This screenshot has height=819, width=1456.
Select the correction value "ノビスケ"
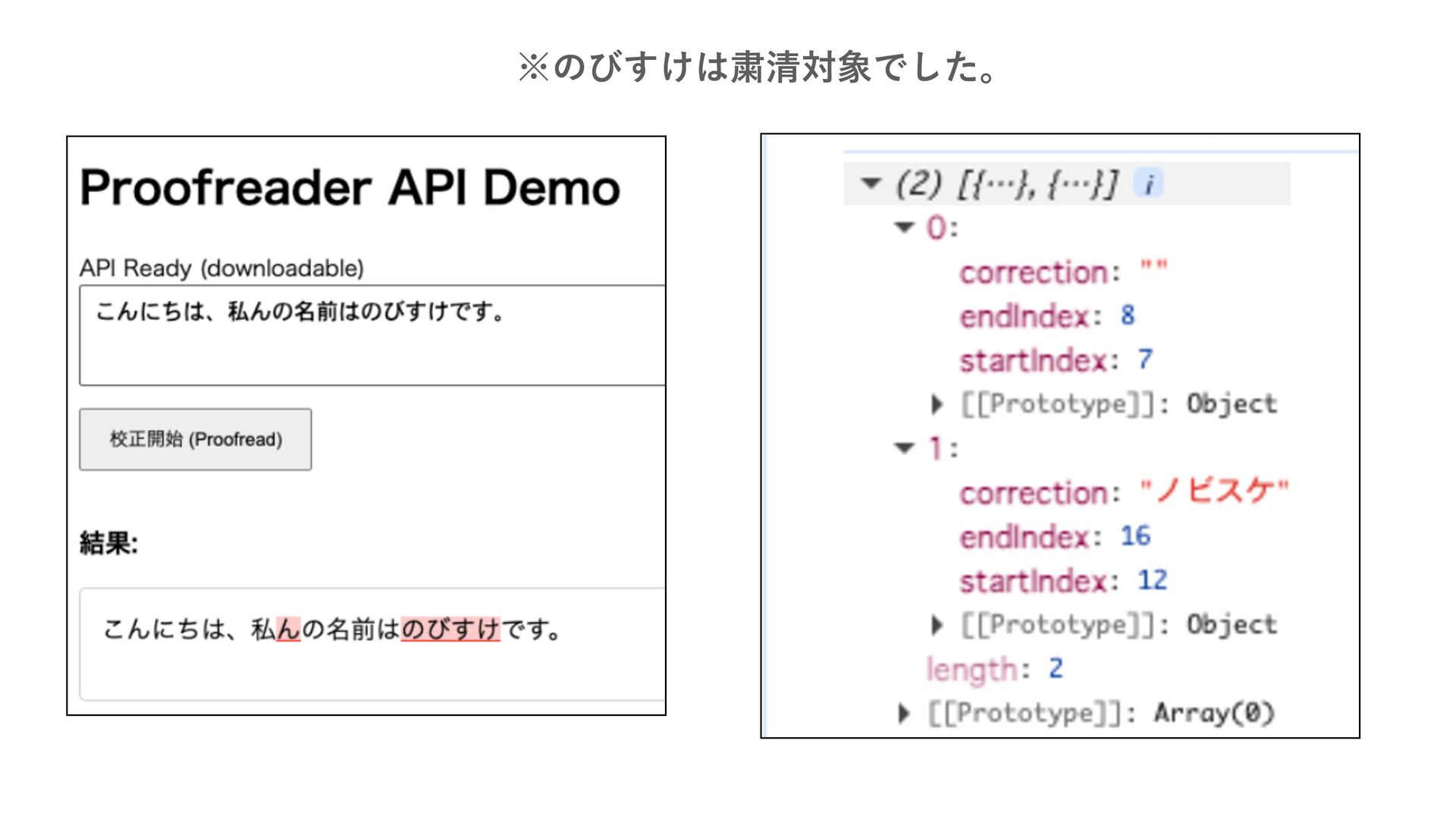click(x=1214, y=492)
